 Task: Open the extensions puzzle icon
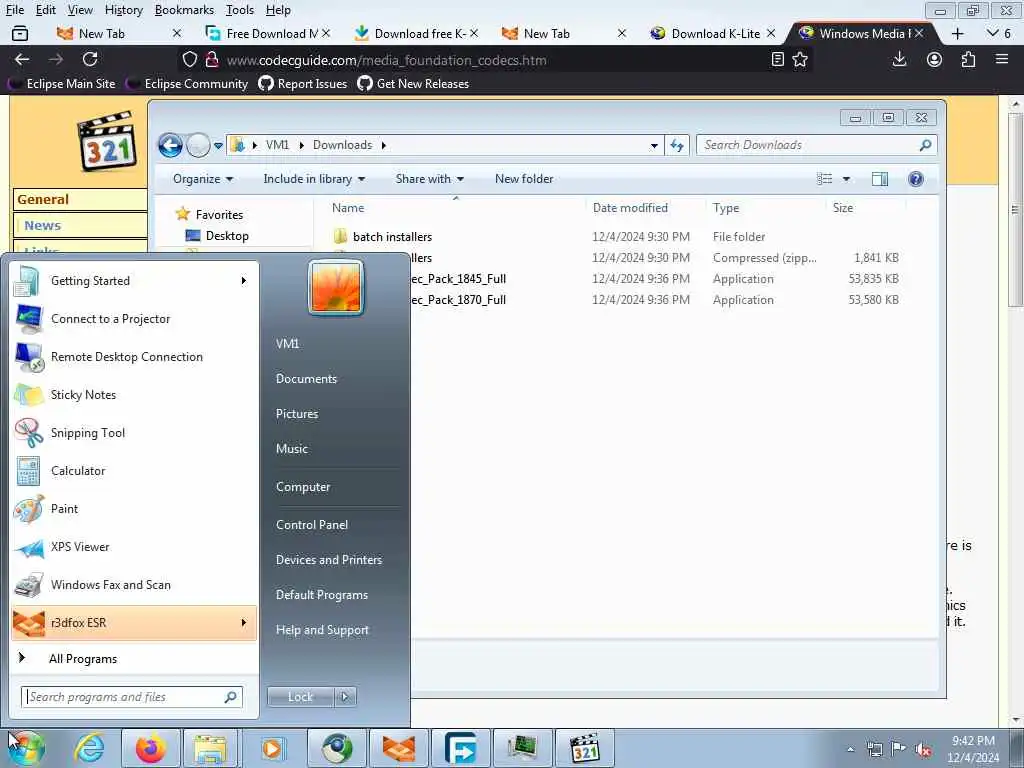tap(968, 59)
